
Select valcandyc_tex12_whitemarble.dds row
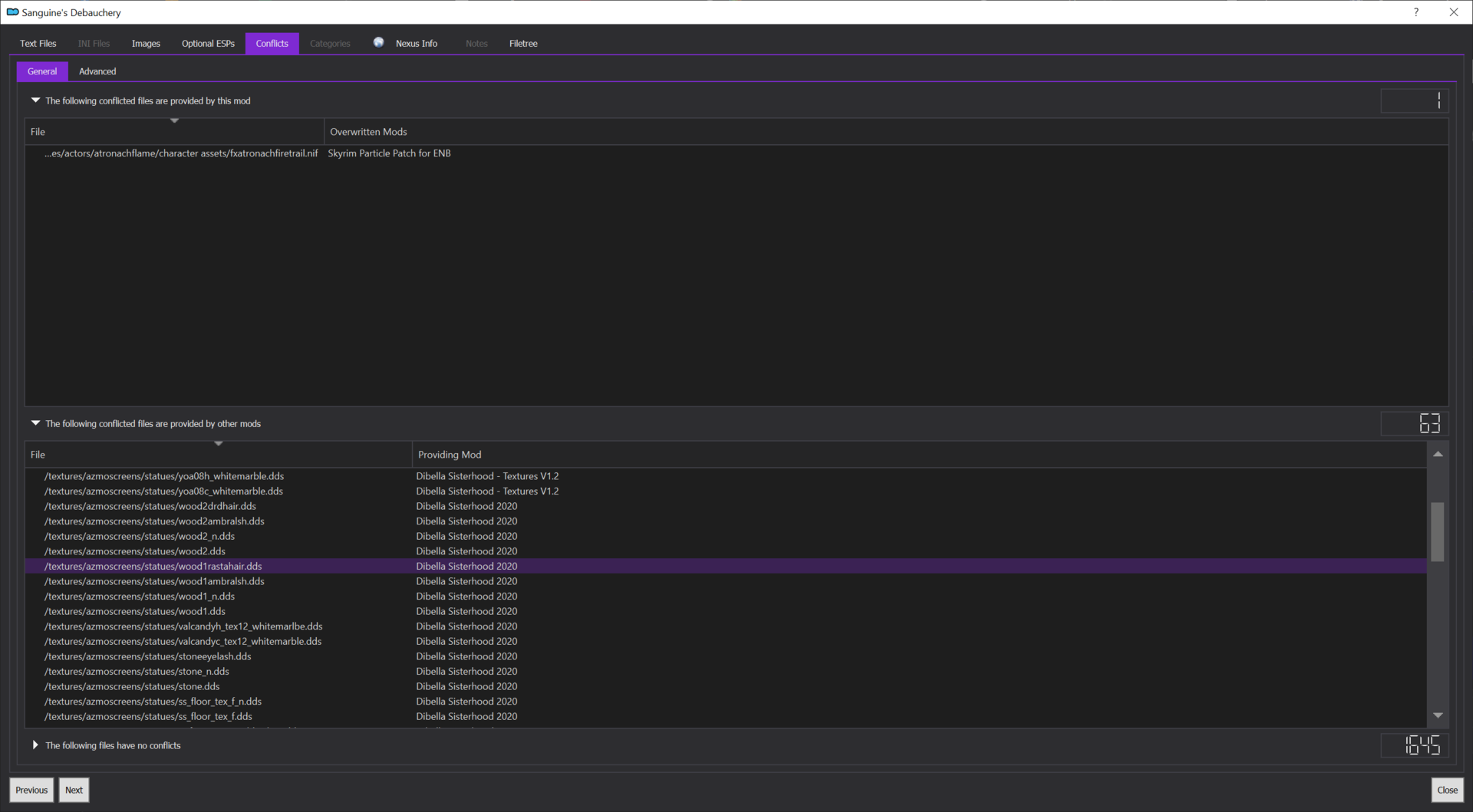point(726,641)
